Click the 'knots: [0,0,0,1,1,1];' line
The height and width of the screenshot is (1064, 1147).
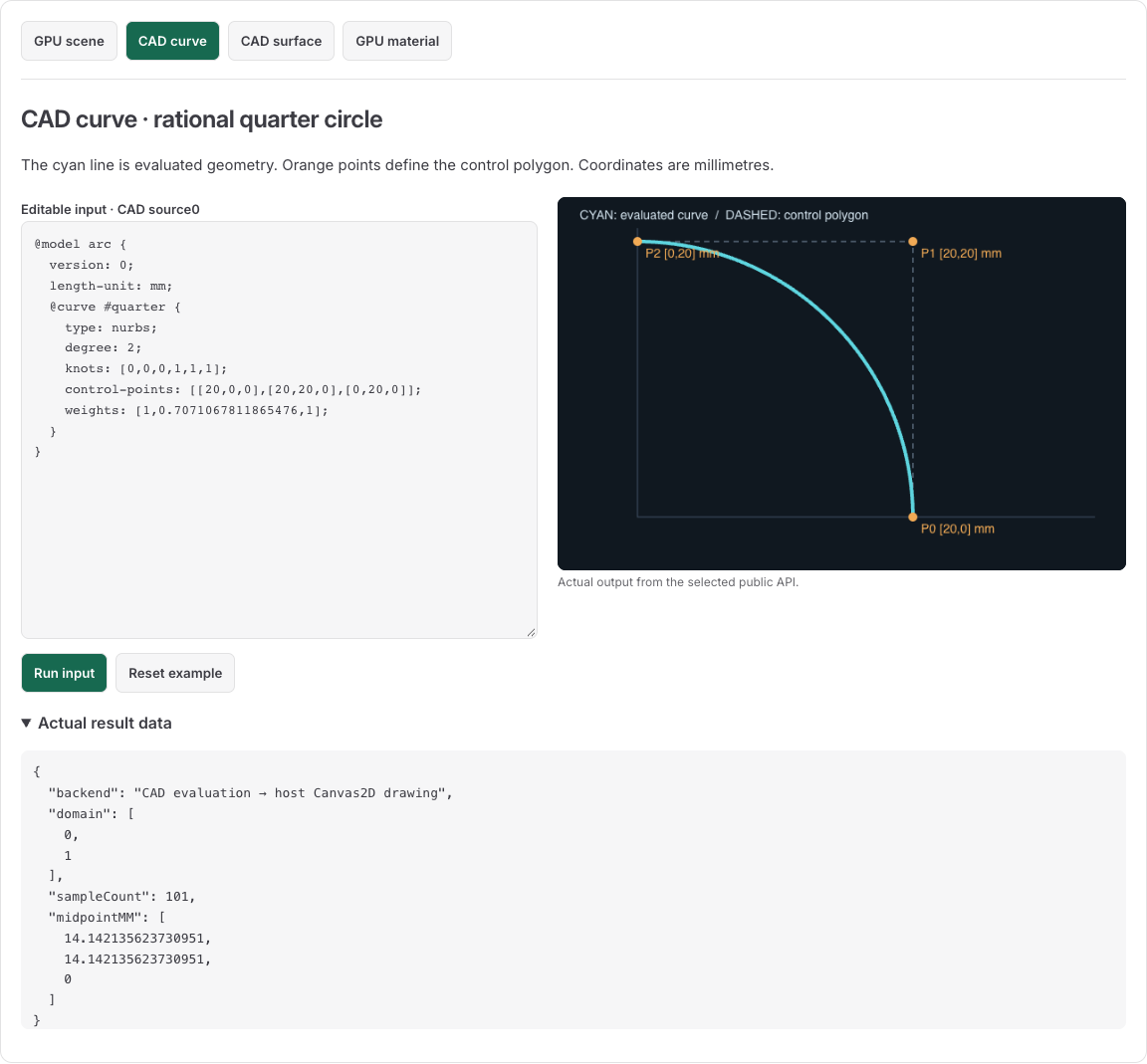pos(145,368)
